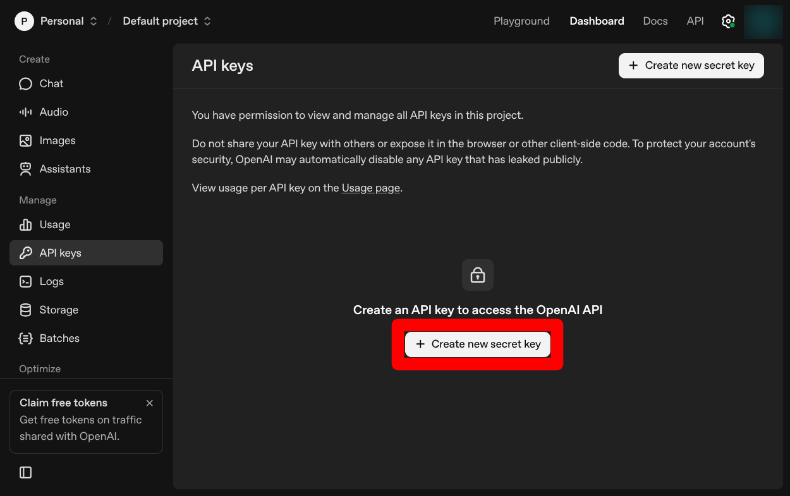Click the lock icon above the heading
Image resolution: width=790 pixels, height=496 pixels.
pyautogui.click(x=478, y=275)
